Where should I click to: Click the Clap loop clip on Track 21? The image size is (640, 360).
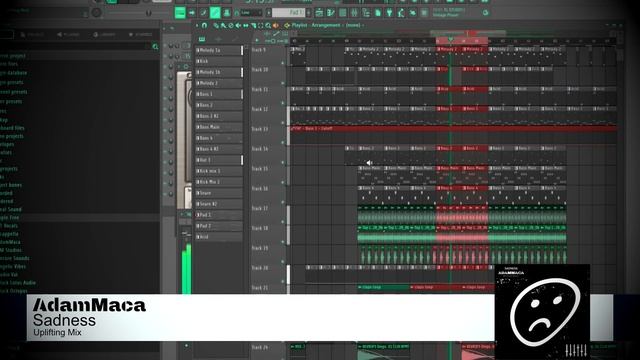384,287
